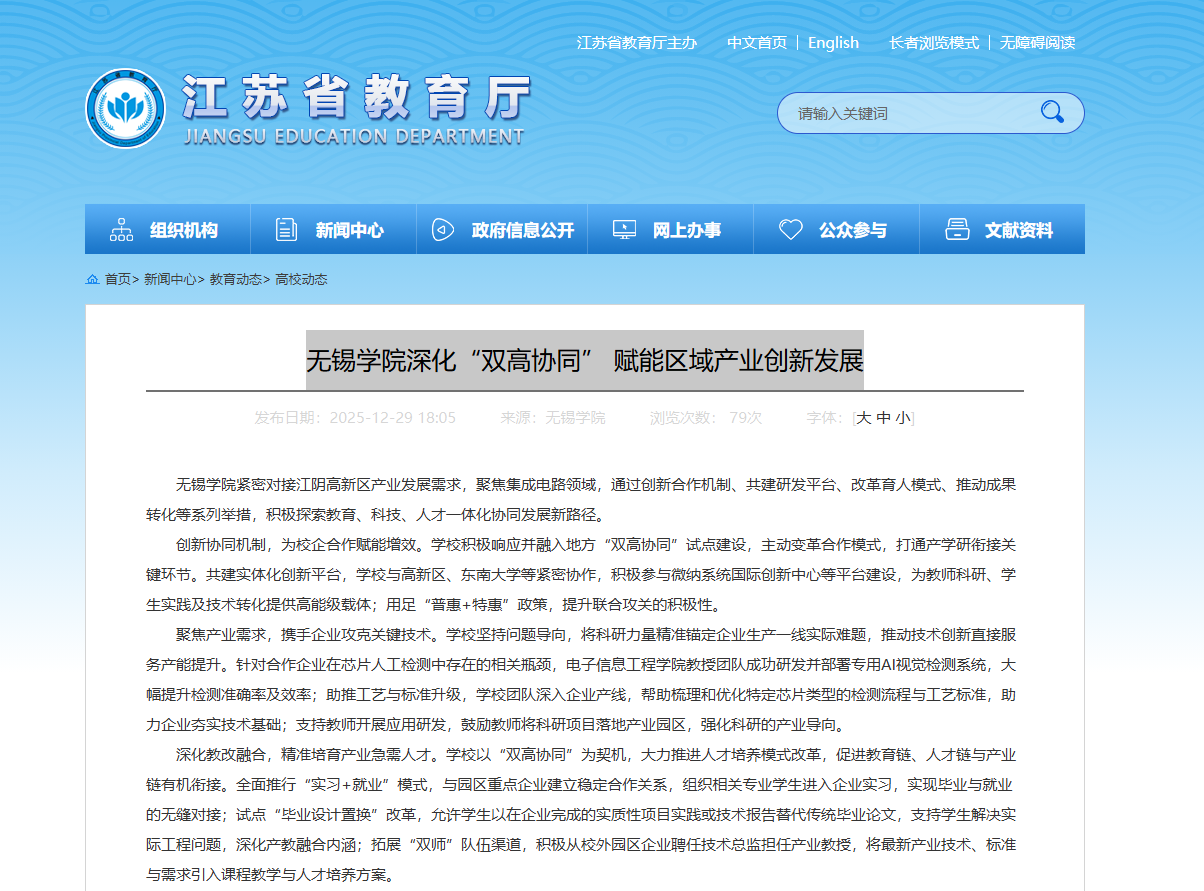Set font size to 中 (medium)
This screenshot has height=891, width=1204.
[x=883, y=418]
